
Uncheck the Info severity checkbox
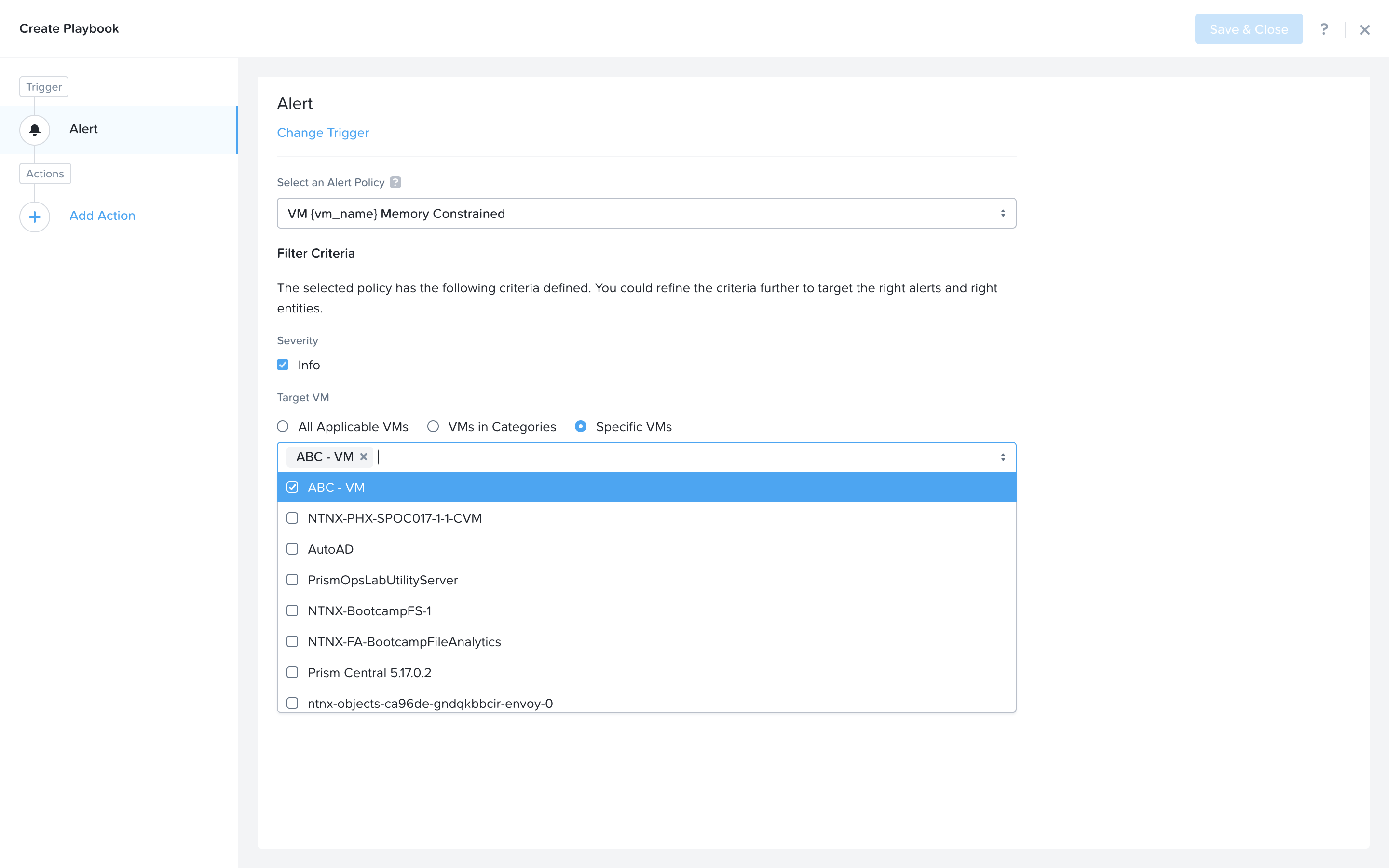[x=283, y=365]
